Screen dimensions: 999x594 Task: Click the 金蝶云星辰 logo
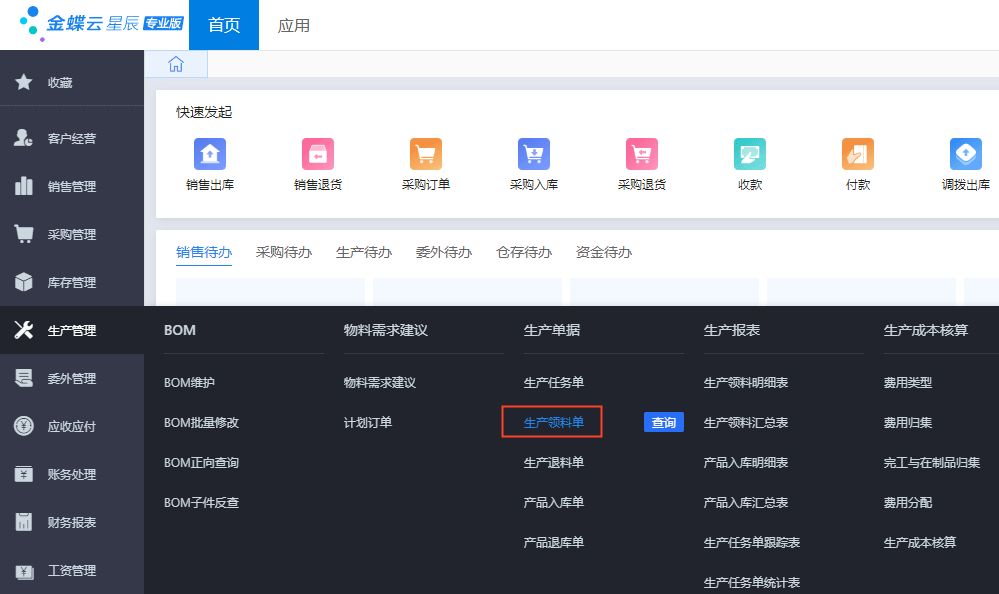coord(102,24)
